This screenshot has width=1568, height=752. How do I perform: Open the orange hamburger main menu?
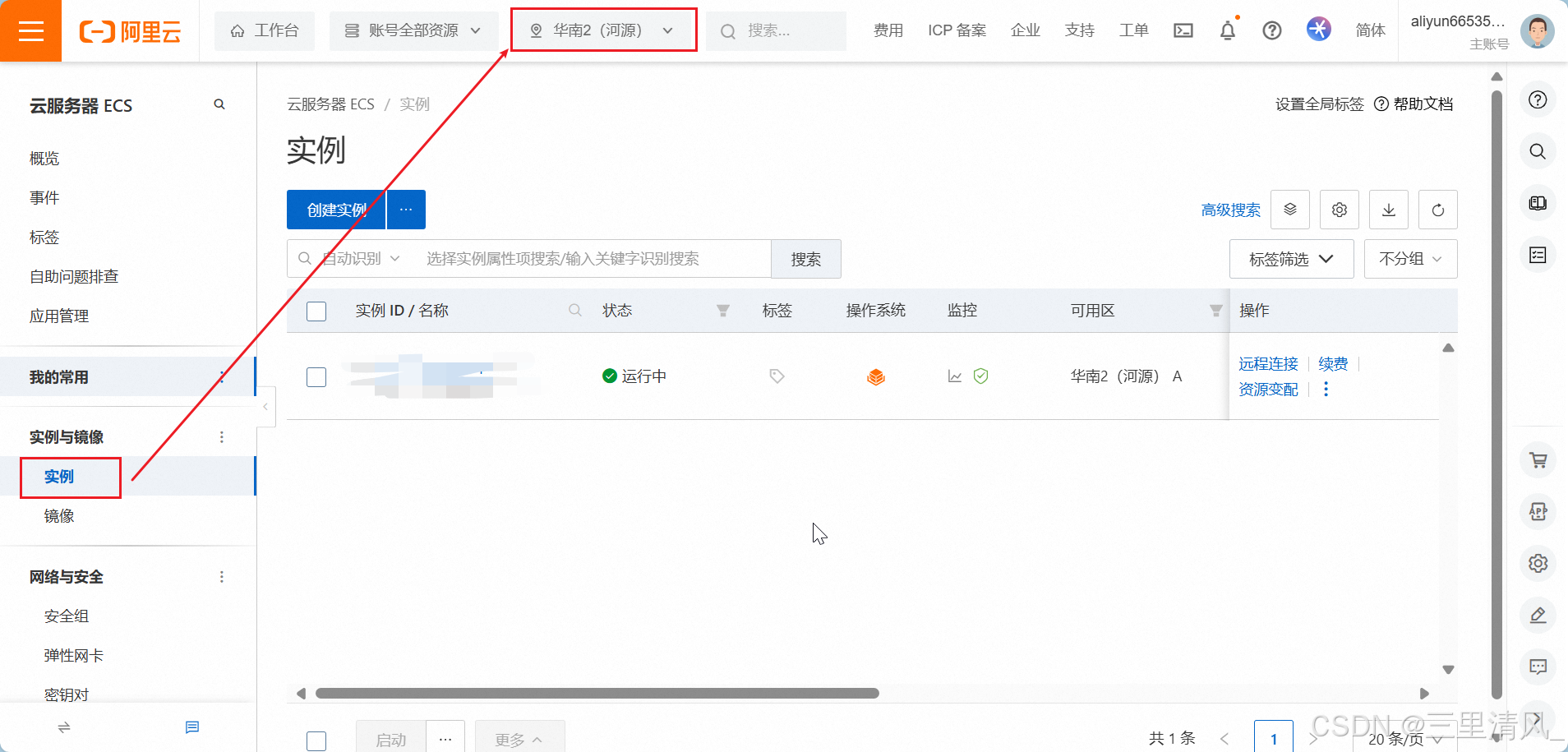pos(30,30)
